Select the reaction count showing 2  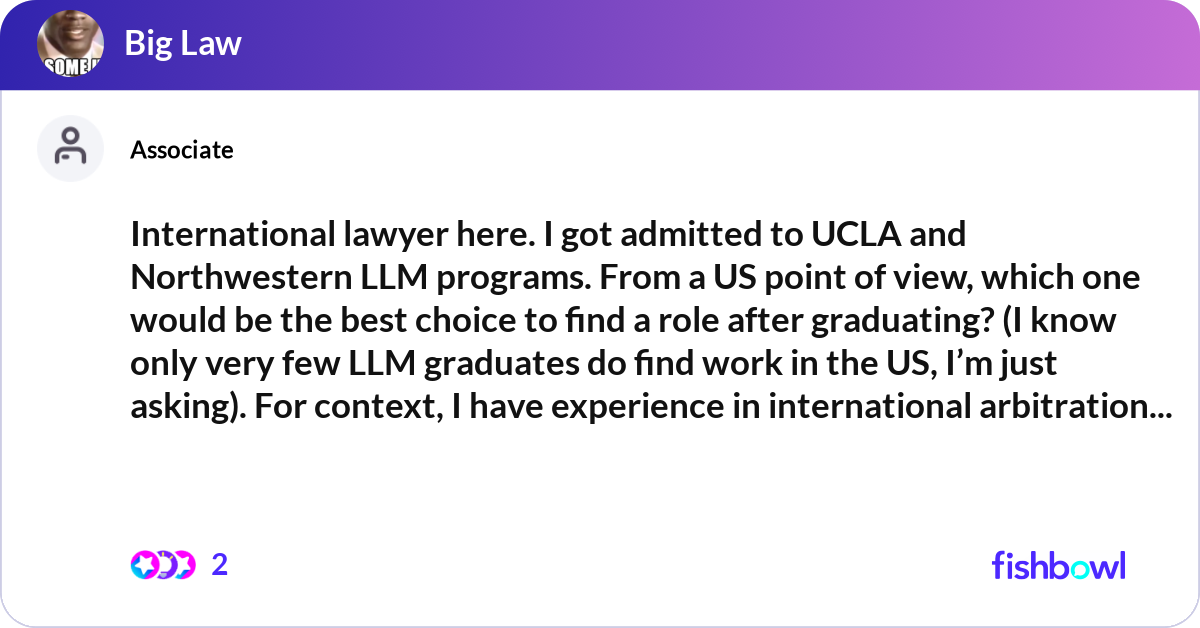click(220, 565)
